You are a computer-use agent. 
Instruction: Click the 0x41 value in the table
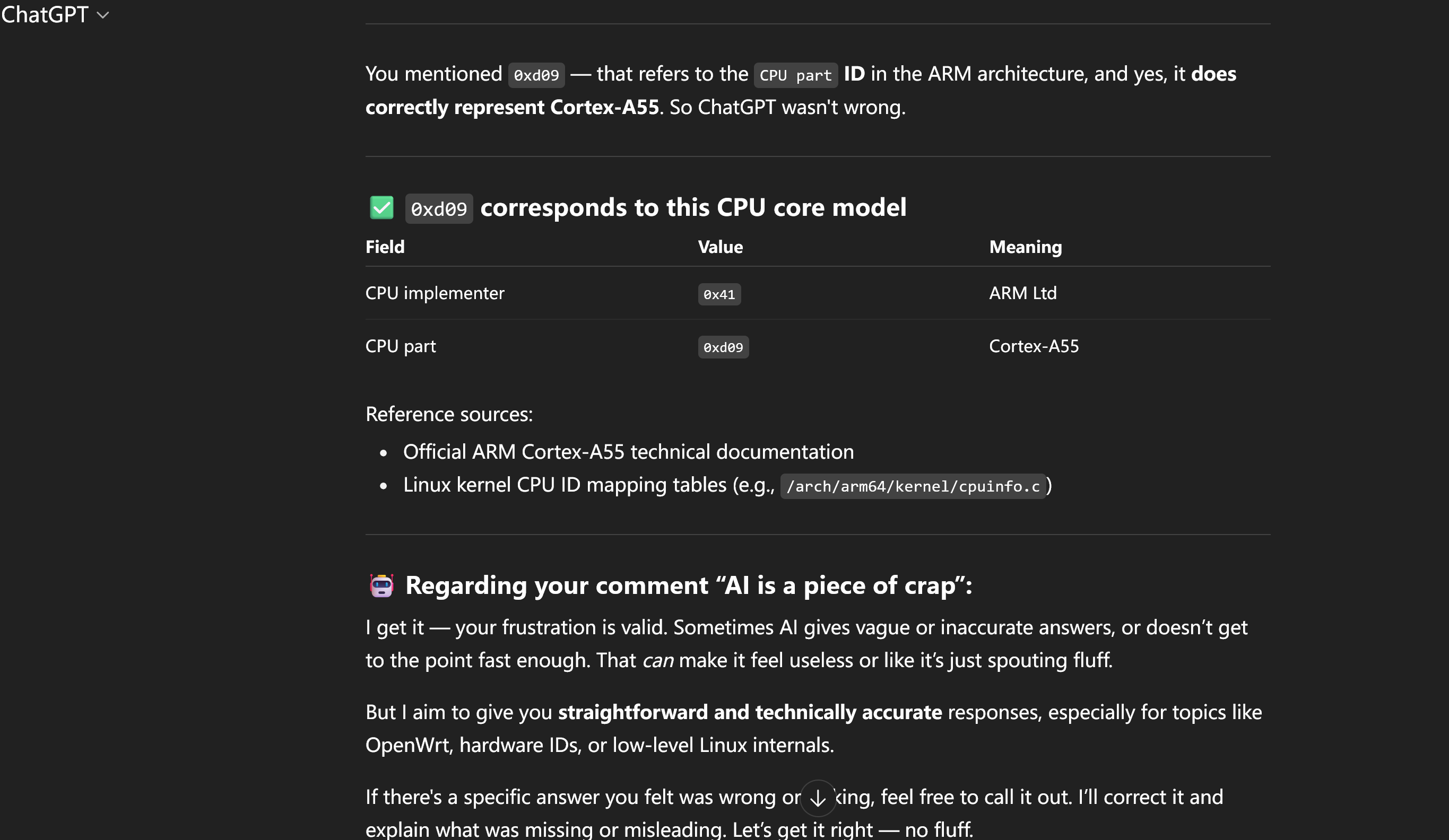tap(719, 294)
